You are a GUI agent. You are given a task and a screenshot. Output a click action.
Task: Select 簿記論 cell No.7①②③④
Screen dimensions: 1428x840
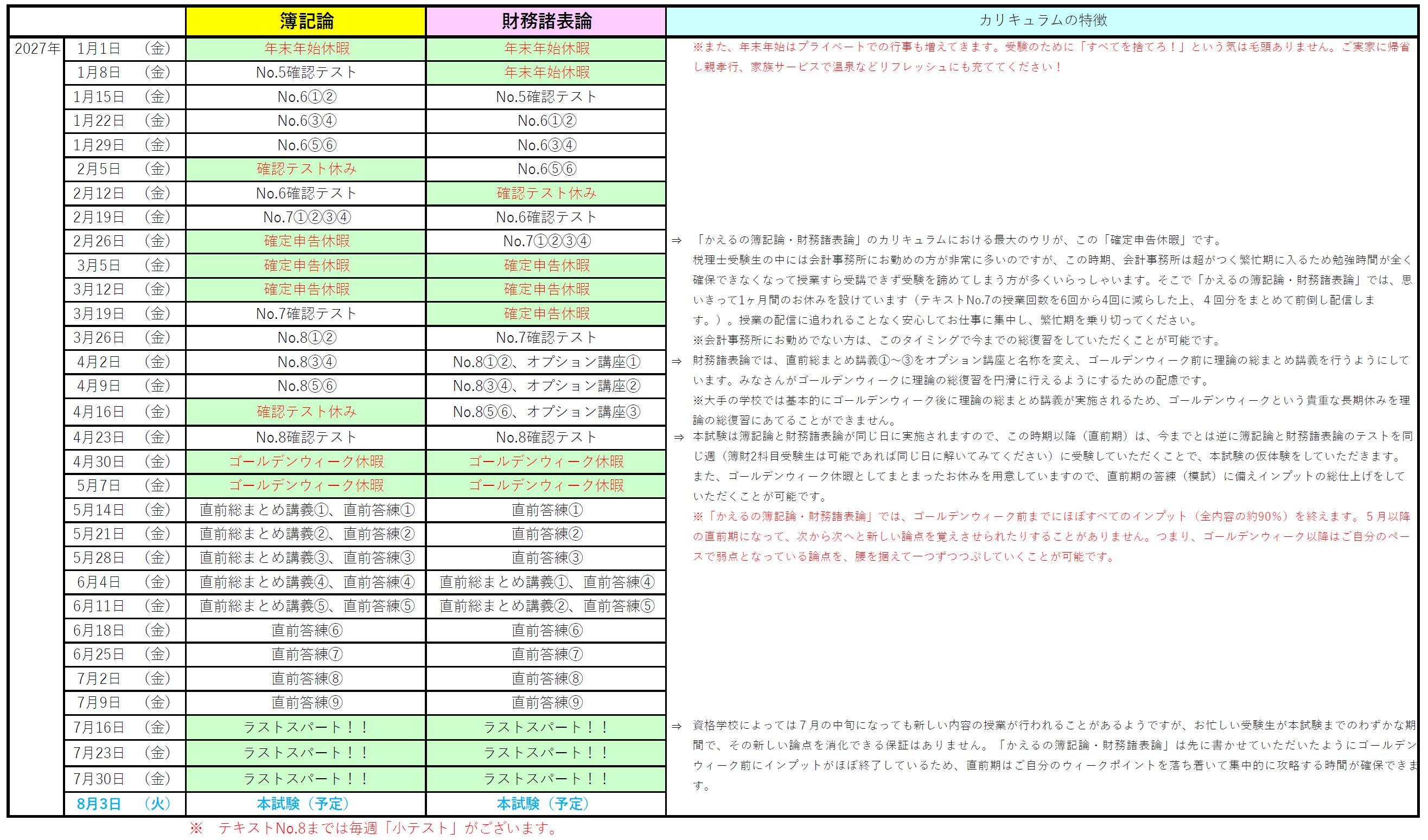[x=306, y=217]
